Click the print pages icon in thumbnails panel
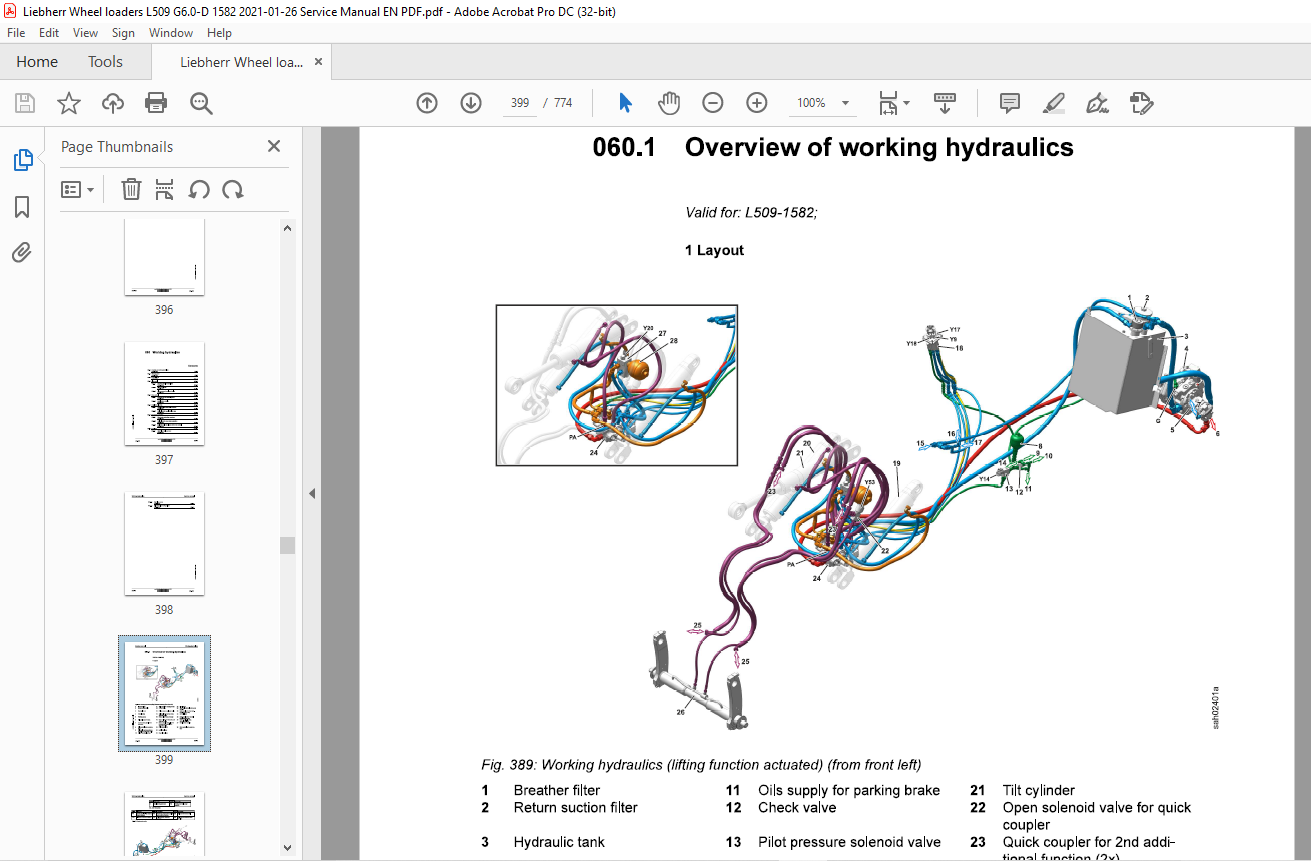Screen dimensions: 1311x861 point(165,189)
